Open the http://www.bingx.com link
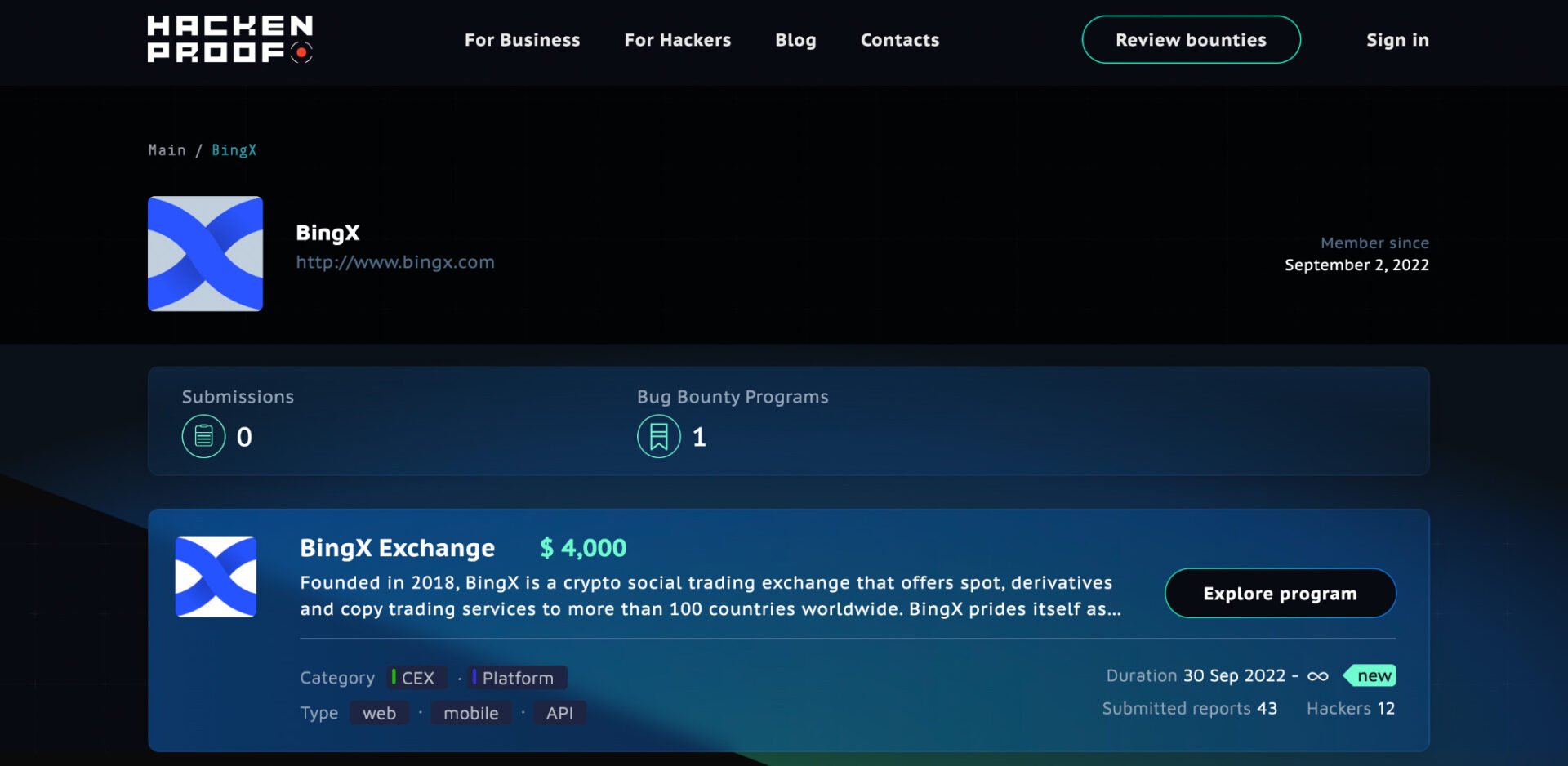This screenshot has height=766, width=1568. point(395,262)
